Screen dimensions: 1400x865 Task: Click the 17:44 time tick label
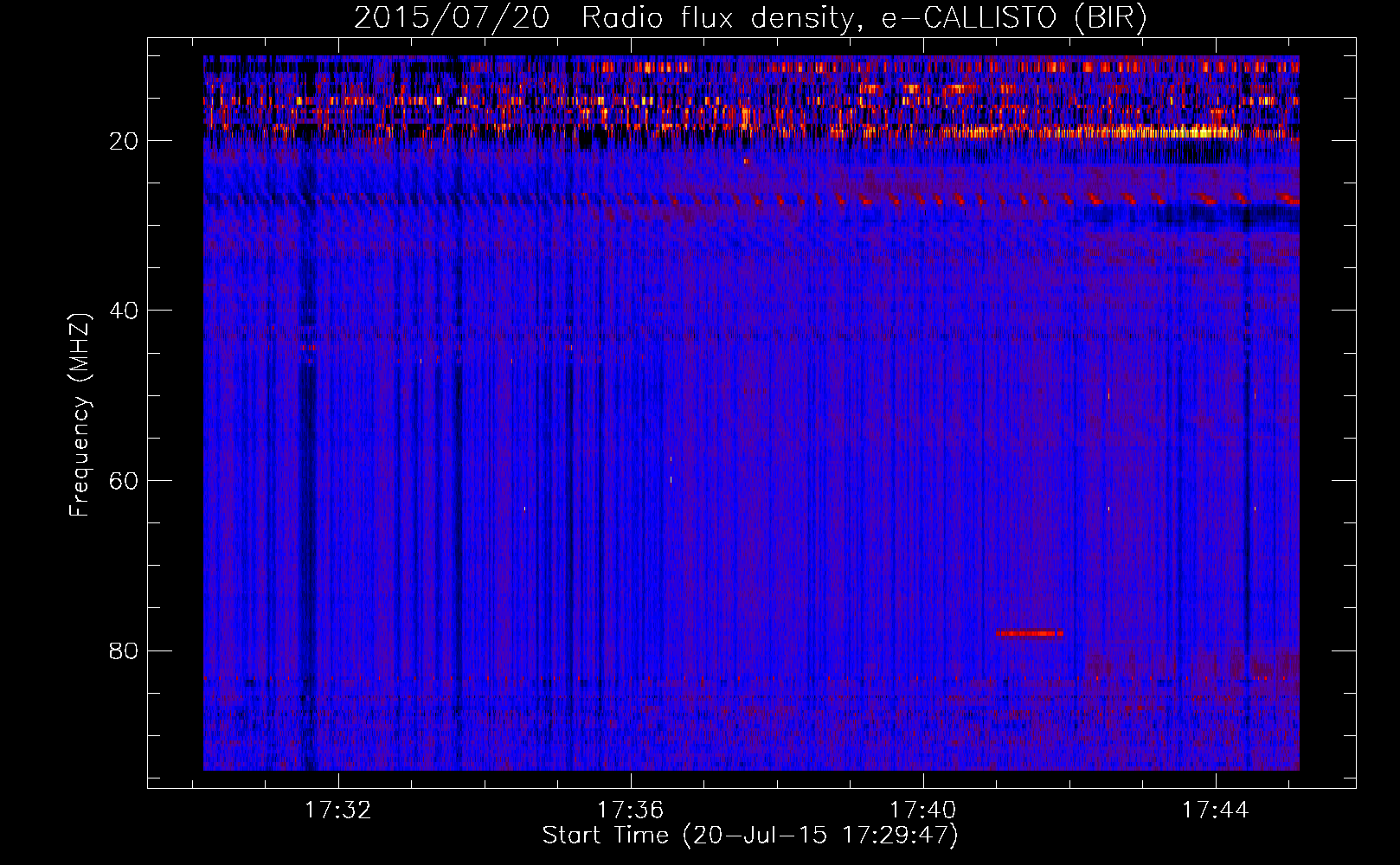(x=1215, y=810)
